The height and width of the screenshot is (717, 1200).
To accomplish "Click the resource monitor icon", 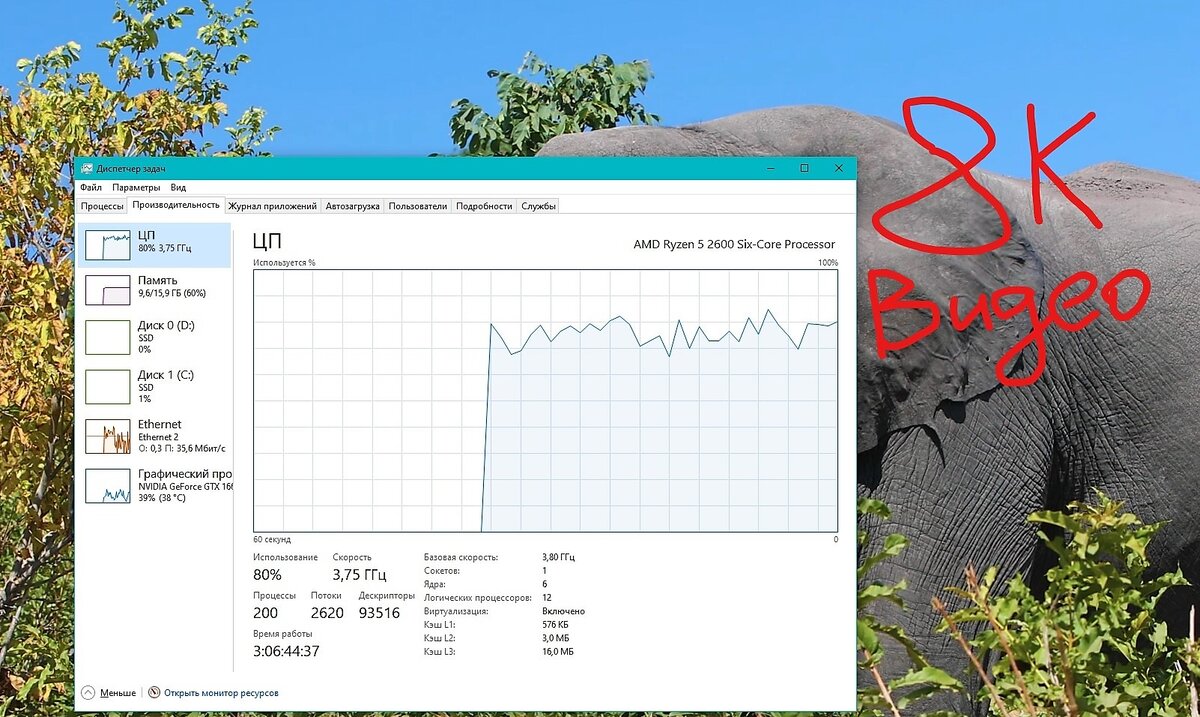I will tap(154, 692).
